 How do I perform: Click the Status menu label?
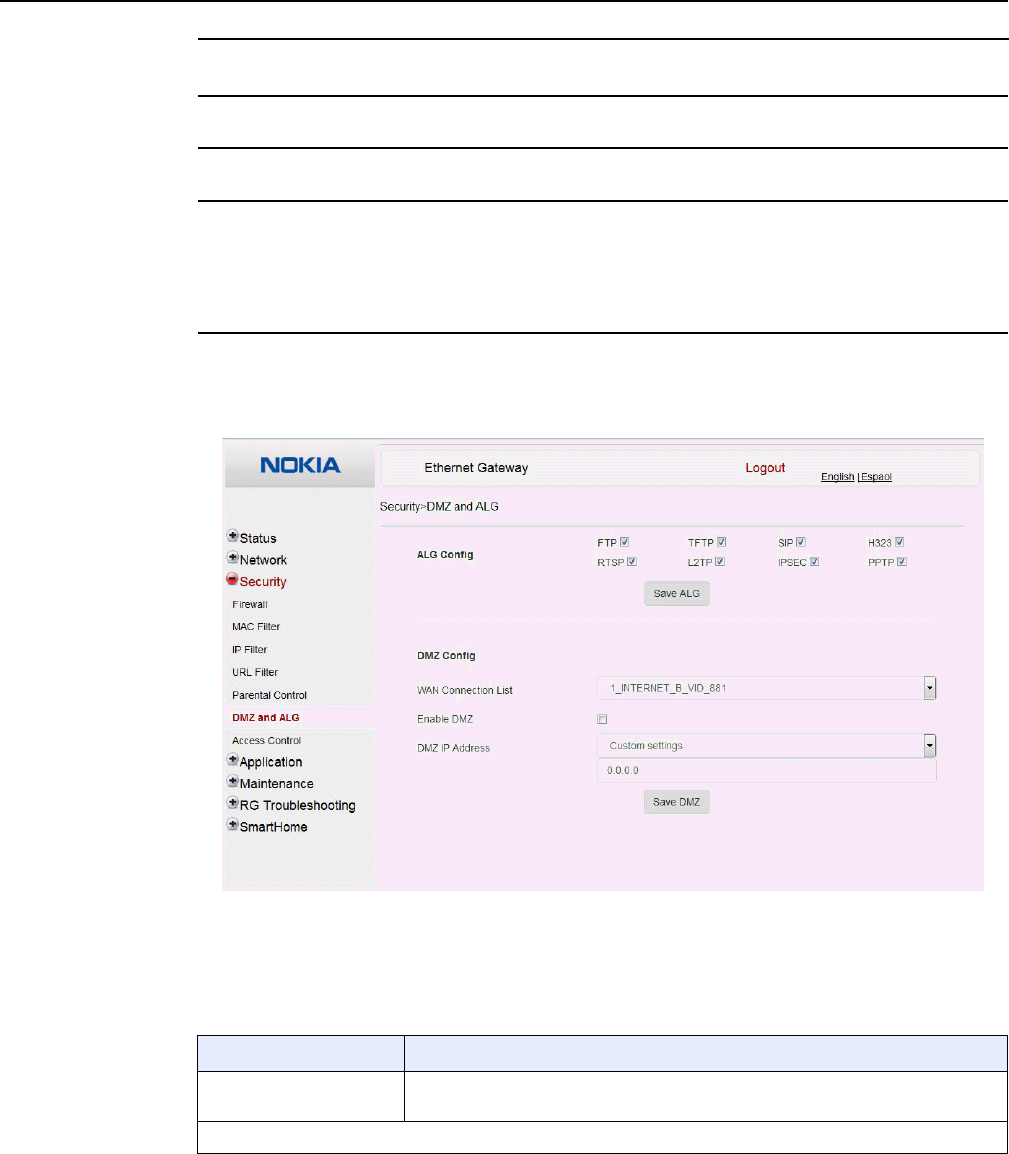click(x=258, y=538)
